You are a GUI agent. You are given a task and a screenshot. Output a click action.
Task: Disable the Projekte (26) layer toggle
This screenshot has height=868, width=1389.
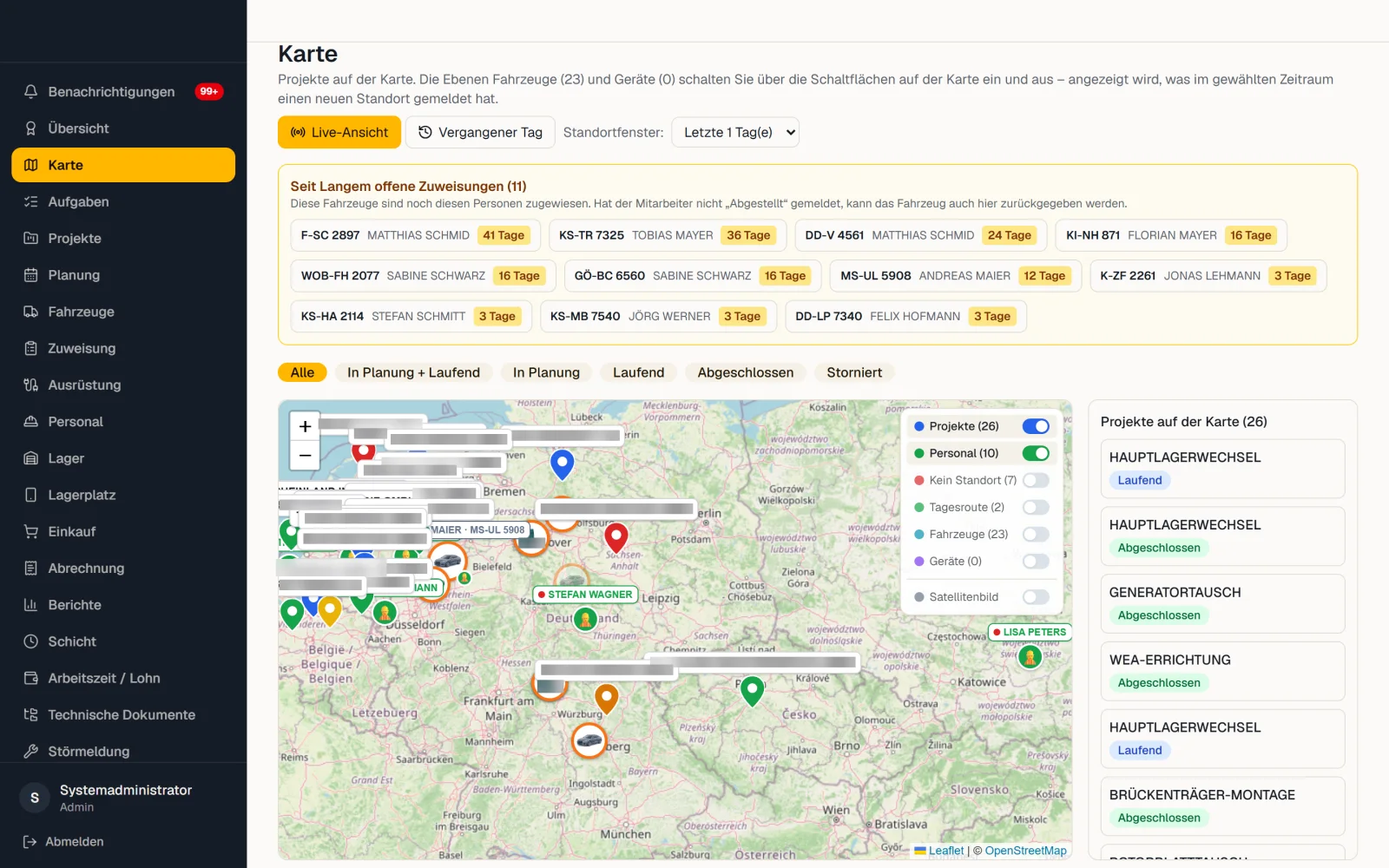point(1036,426)
